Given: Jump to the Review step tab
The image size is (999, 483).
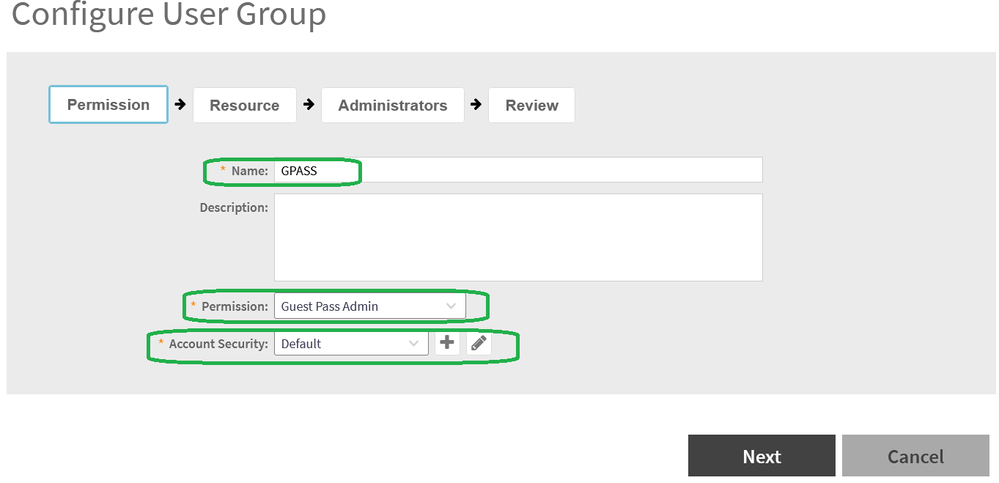Looking at the screenshot, I should pyautogui.click(x=531, y=105).
